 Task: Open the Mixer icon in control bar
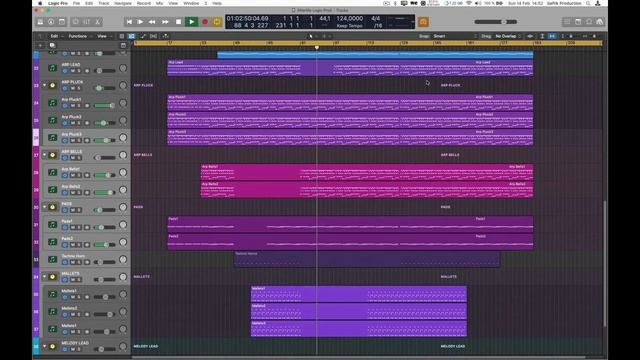click(x=87, y=22)
